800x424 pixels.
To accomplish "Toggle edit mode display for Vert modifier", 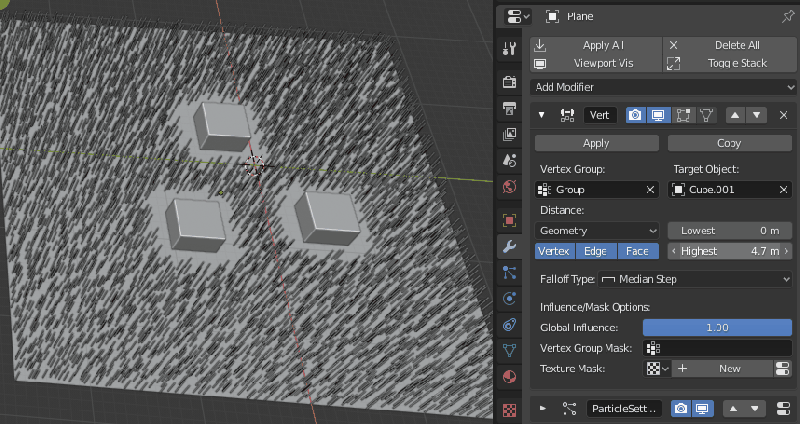I will 683,115.
